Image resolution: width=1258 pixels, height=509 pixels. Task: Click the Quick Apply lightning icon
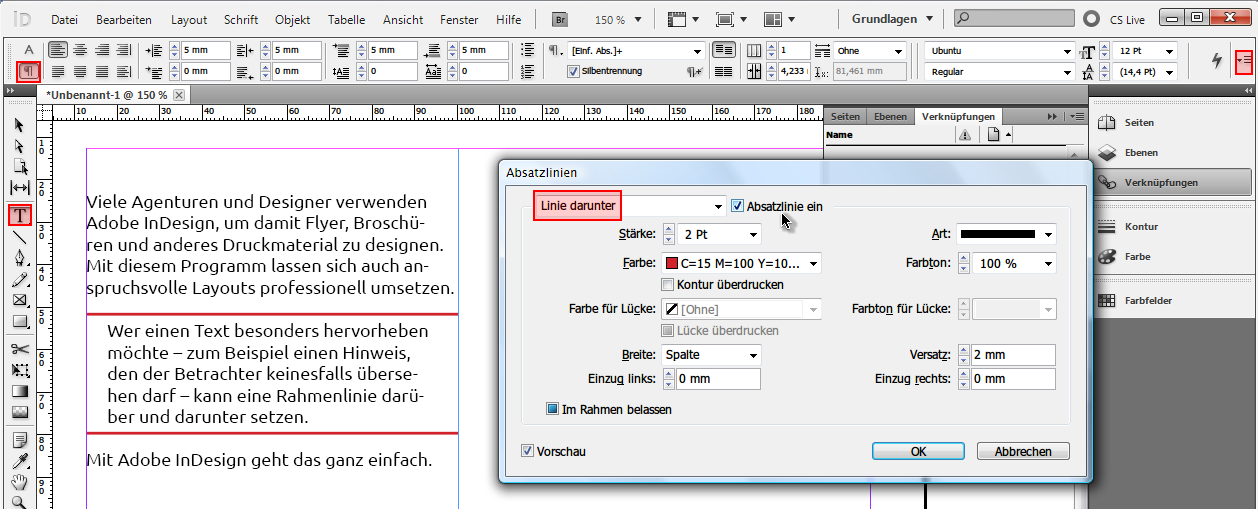(1216, 60)
